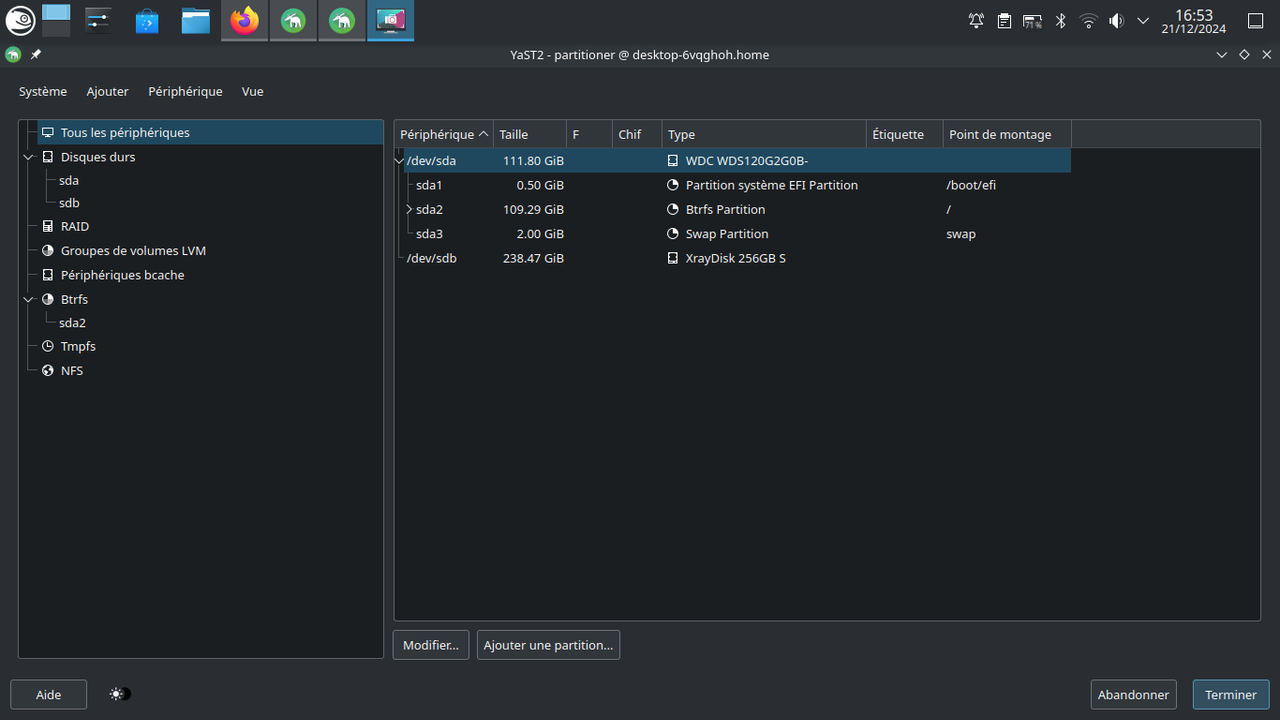Open the clock showing 16:53
The image size is (1280, 720).
[1193, 21]
